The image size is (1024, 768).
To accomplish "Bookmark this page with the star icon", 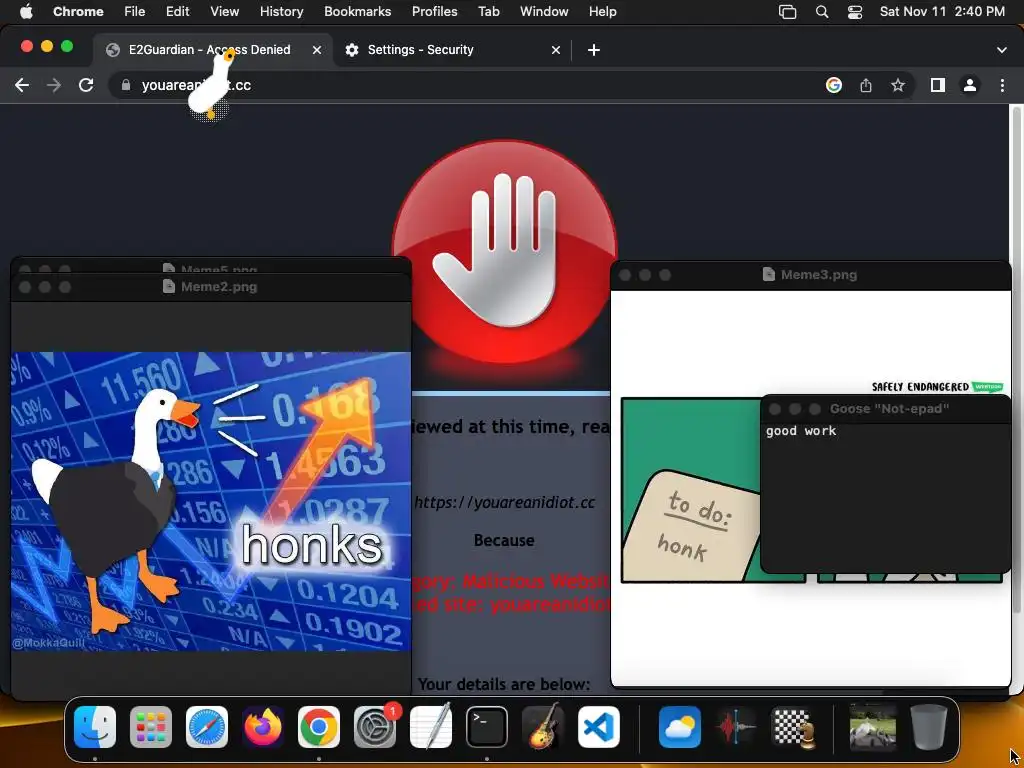I will click(x=898, y=85).
